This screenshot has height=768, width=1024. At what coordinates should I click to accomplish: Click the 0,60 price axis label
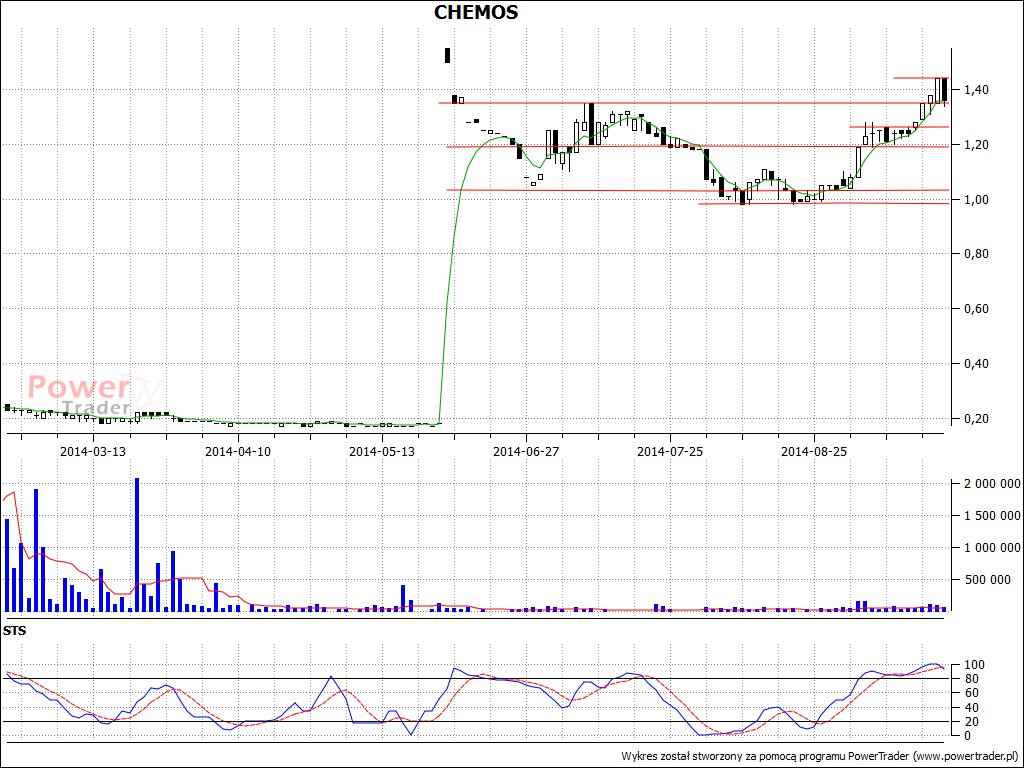tap(975, 309)
